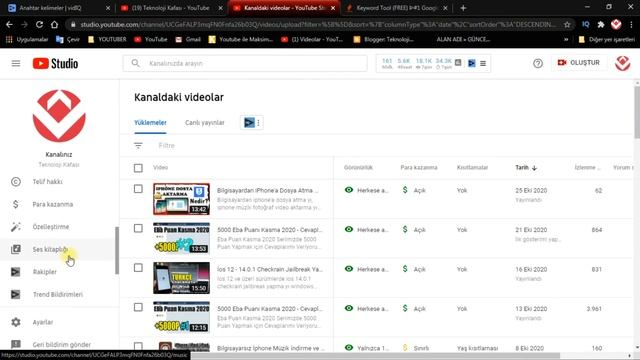Click dollar icon for iPhone Dosya Atma video
The height and width of the screenshot is (360, 640).
(404, 190)
